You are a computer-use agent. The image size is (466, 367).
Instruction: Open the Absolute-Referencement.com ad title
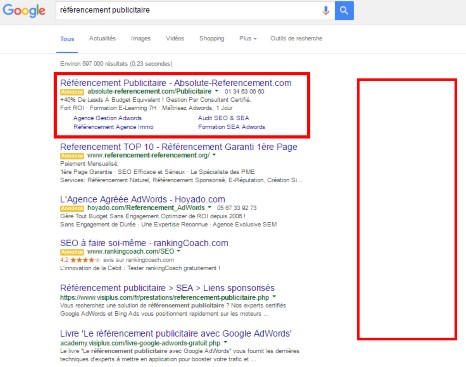pos(176,83)
